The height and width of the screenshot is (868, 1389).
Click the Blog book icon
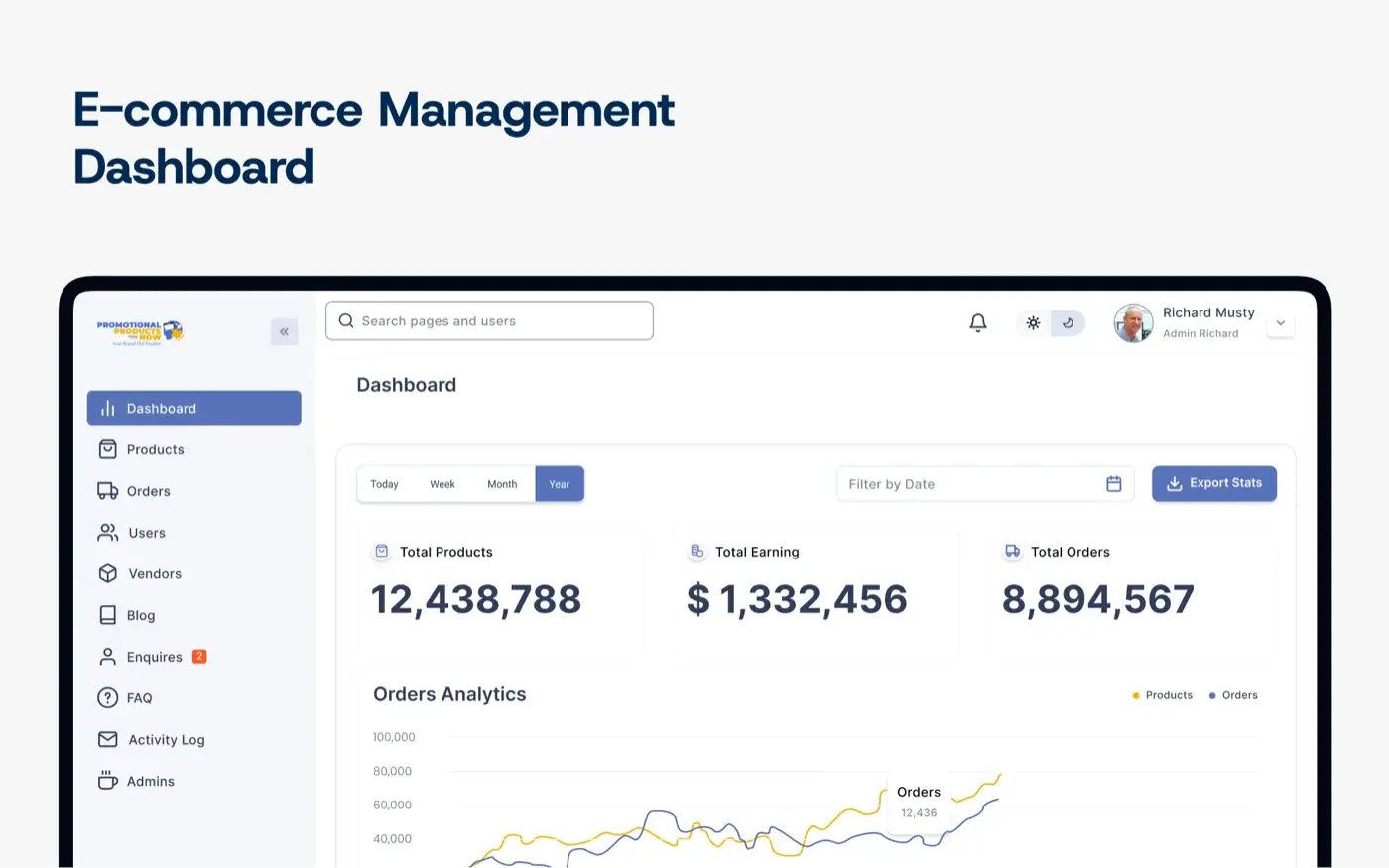coord(108,616)
